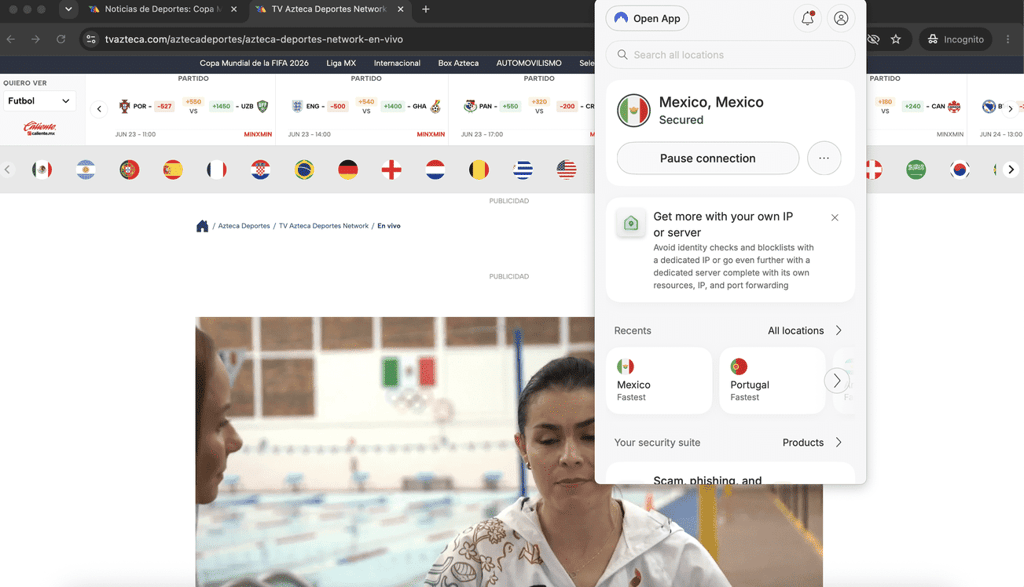Open Internacional menu item
The image size is (1024, 587).
tap(397, 63)
